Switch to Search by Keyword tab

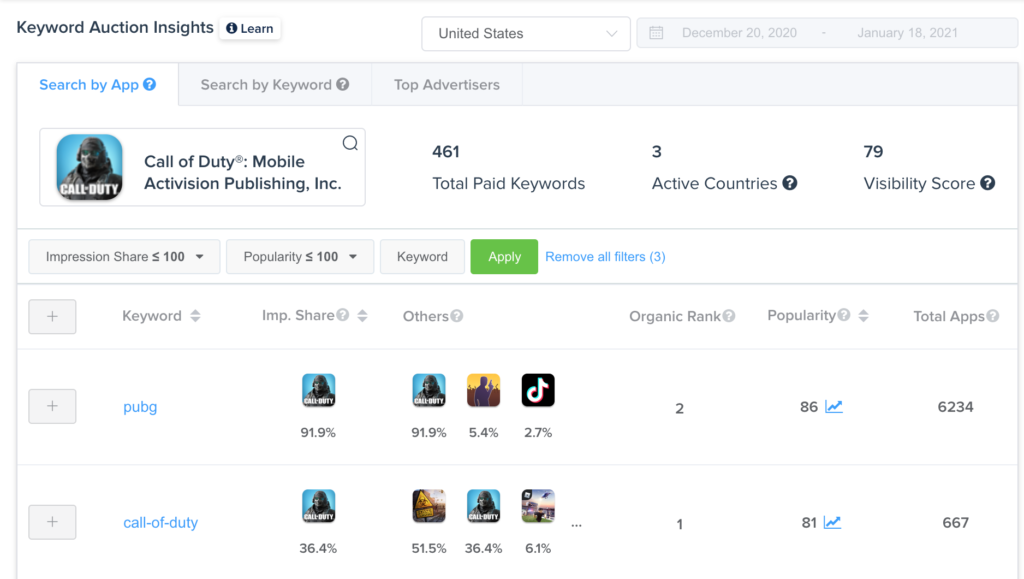pos(274,85)
